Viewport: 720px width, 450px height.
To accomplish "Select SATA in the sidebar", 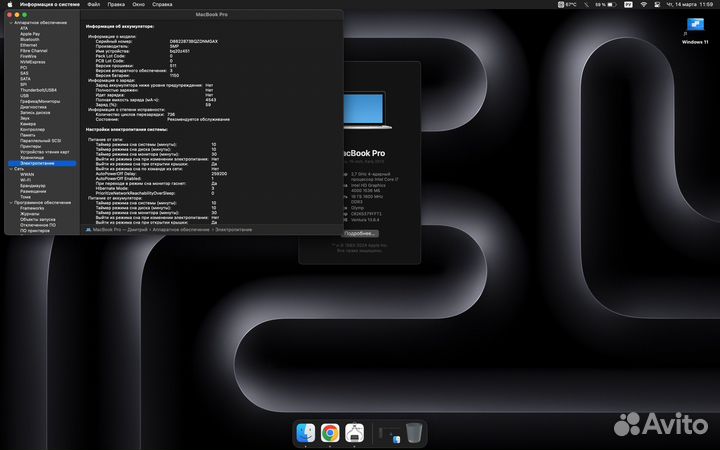I will pos(25,79).
